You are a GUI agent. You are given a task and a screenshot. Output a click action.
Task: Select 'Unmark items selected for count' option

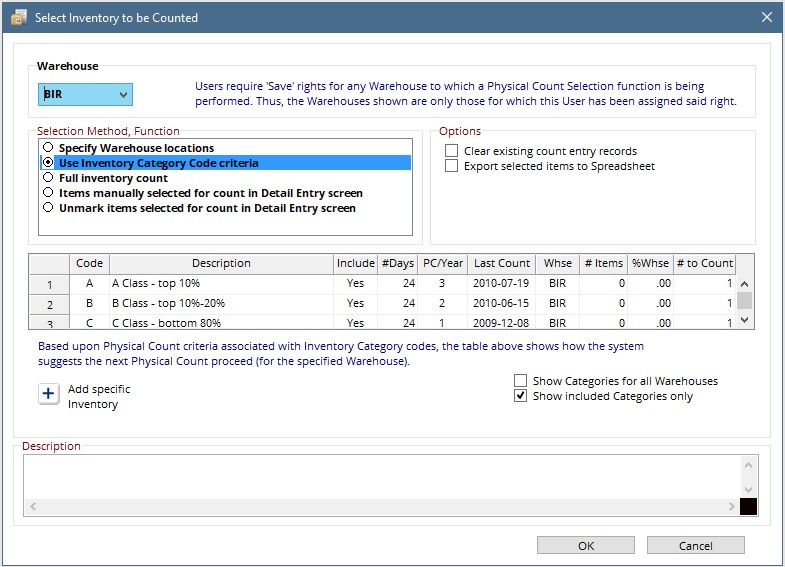click(47, 208)
